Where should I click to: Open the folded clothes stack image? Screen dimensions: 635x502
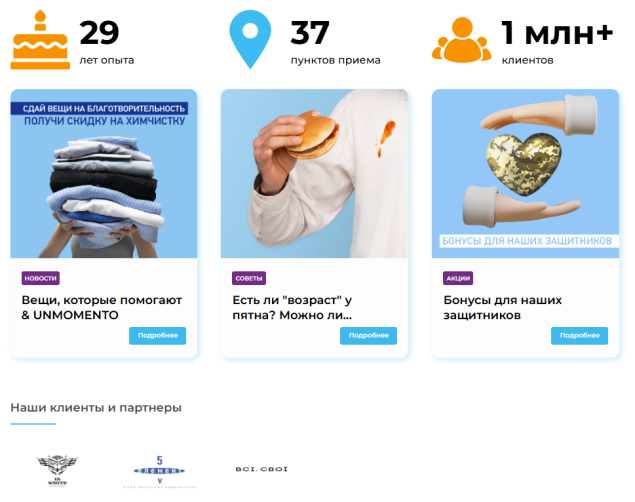coord(104,174)
